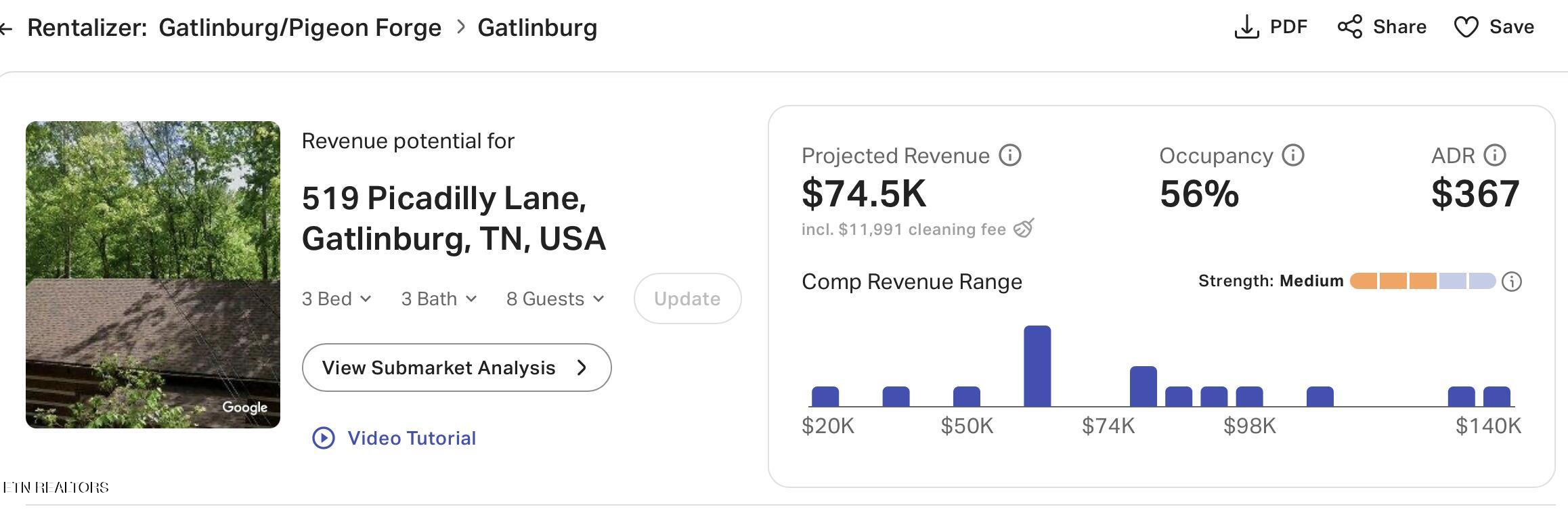Download the report with the PDF icon
Viewport: 1568px width, 511px height.
(1246, 27)
